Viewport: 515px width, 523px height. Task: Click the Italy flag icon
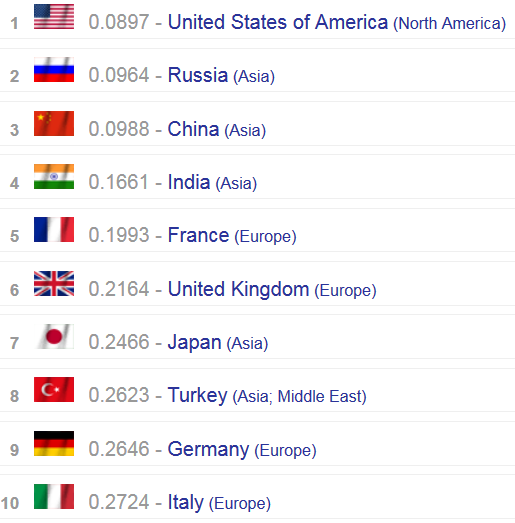(54, 497)
